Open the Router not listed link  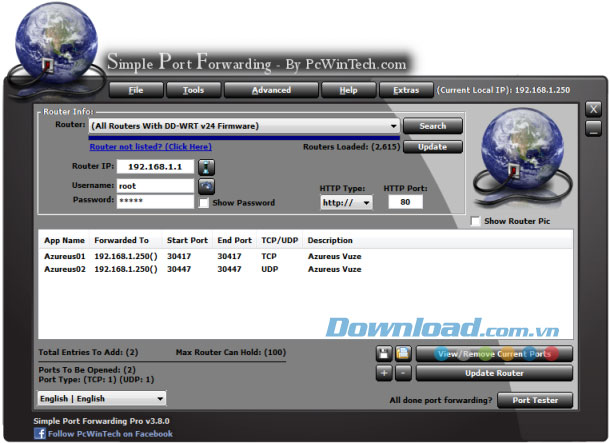point(150,146)
